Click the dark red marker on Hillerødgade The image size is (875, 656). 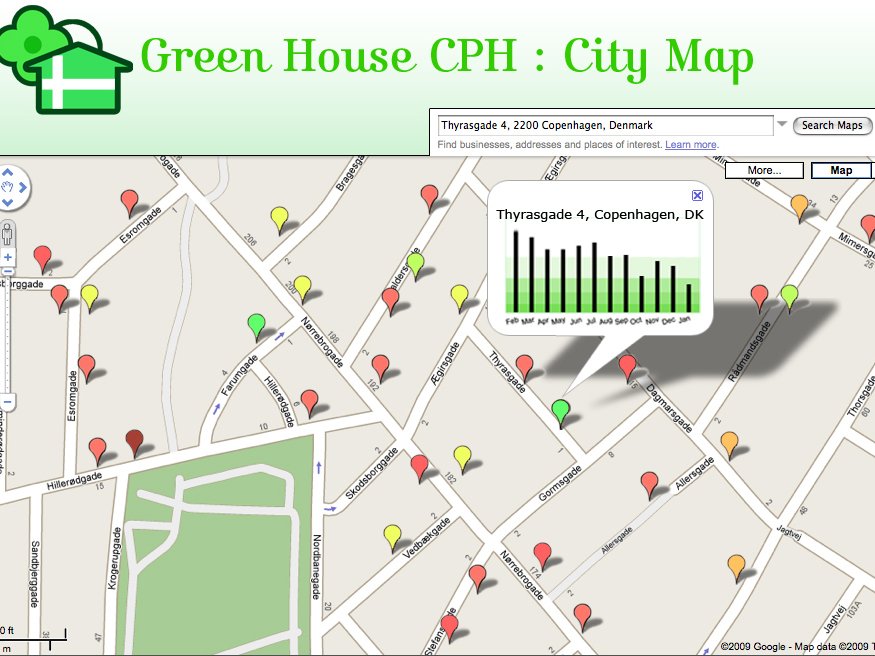click(134, 443)
